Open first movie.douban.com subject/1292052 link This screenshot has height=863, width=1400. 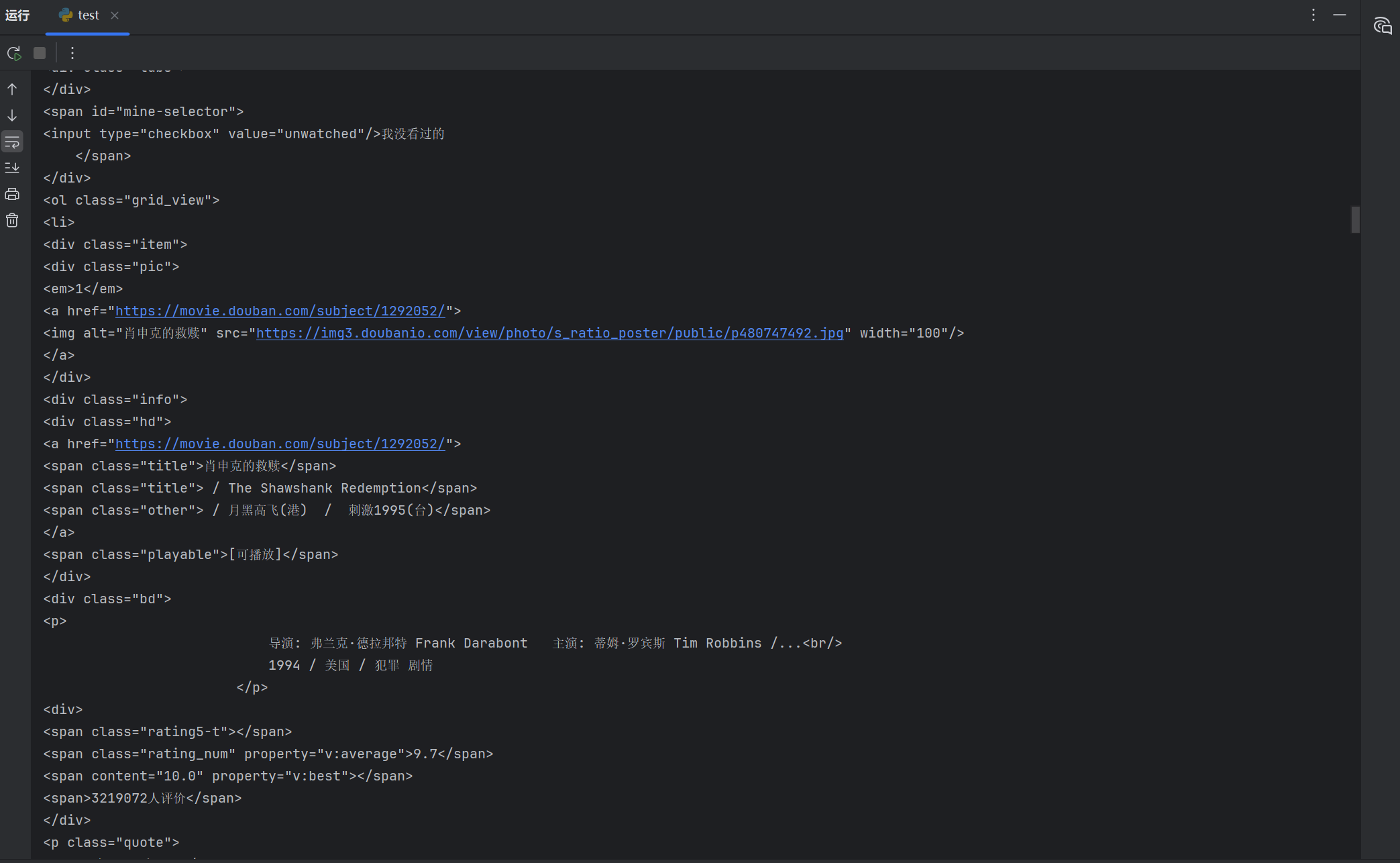click(x=280, y=311)
